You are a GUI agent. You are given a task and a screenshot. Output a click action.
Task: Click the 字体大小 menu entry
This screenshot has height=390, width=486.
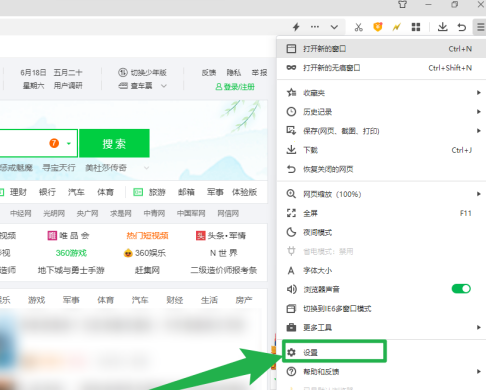click(381, 270)
